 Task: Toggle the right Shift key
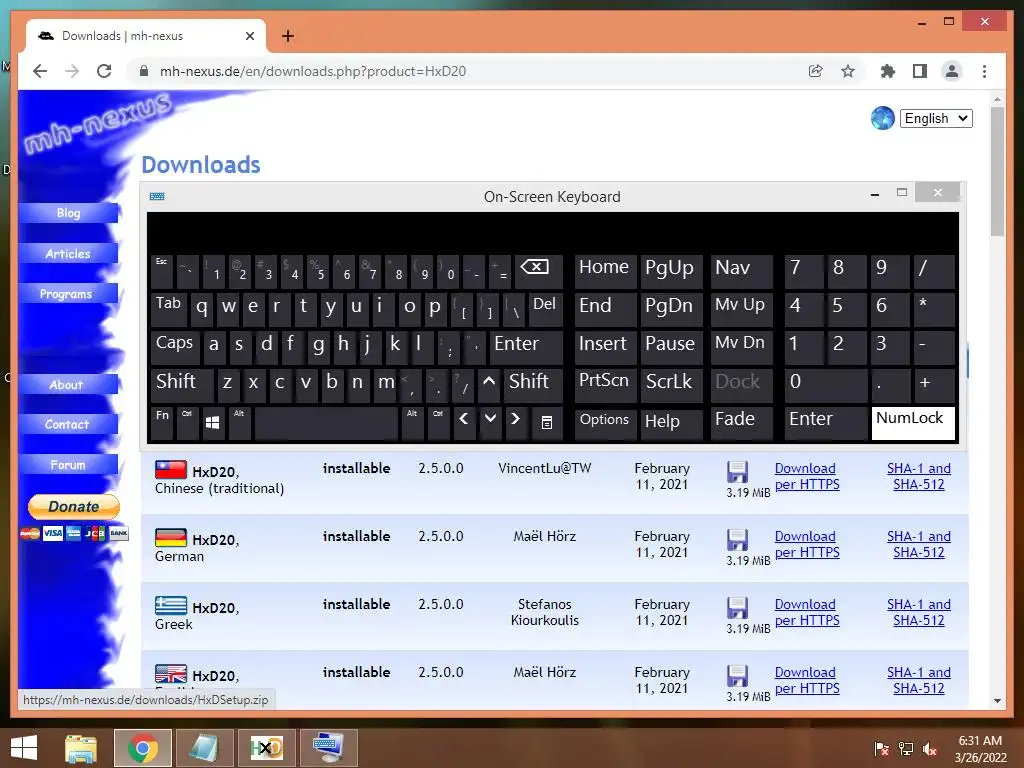[x=533, y=385]
